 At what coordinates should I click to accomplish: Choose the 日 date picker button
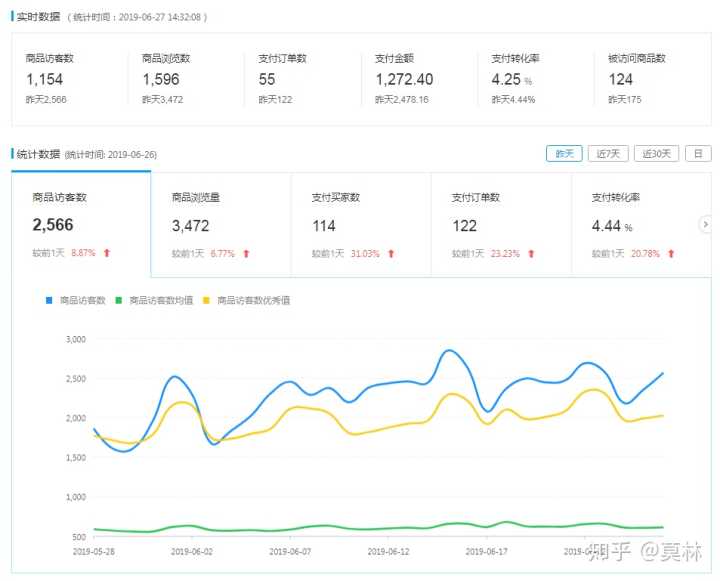coord(699,153)
